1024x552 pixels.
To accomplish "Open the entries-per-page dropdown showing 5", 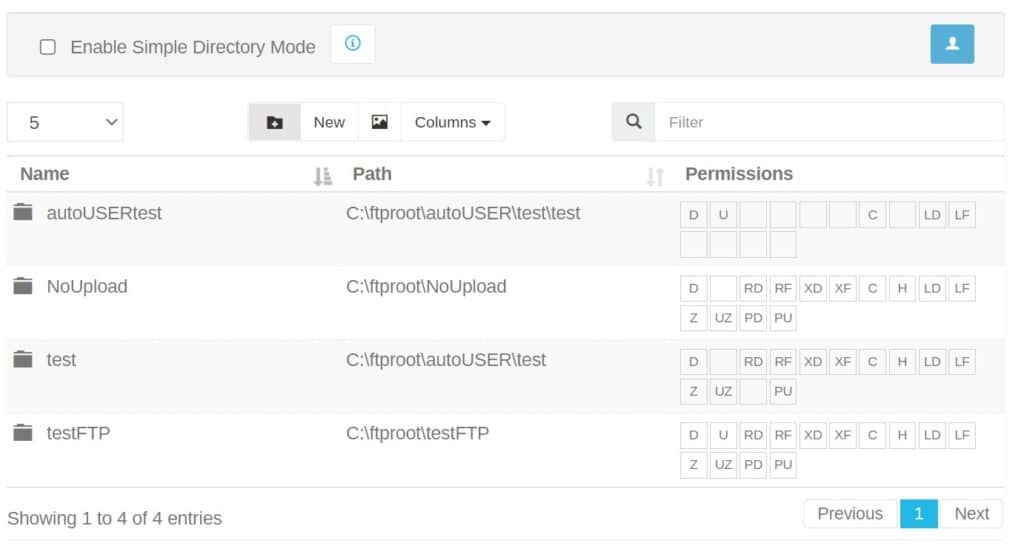I will (65, 122).
